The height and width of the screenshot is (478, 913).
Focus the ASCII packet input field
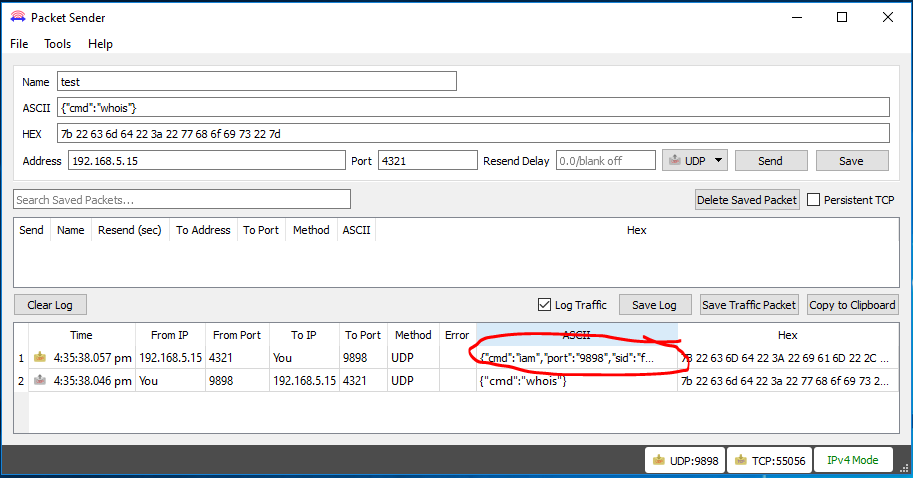(473, 108)
